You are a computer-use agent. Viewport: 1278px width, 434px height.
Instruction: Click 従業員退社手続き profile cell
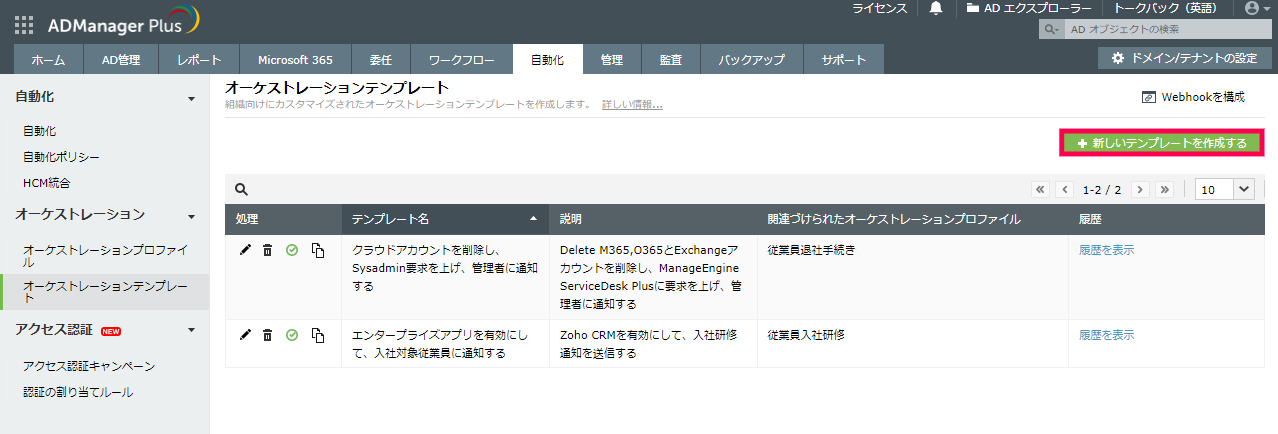[811, 250]
